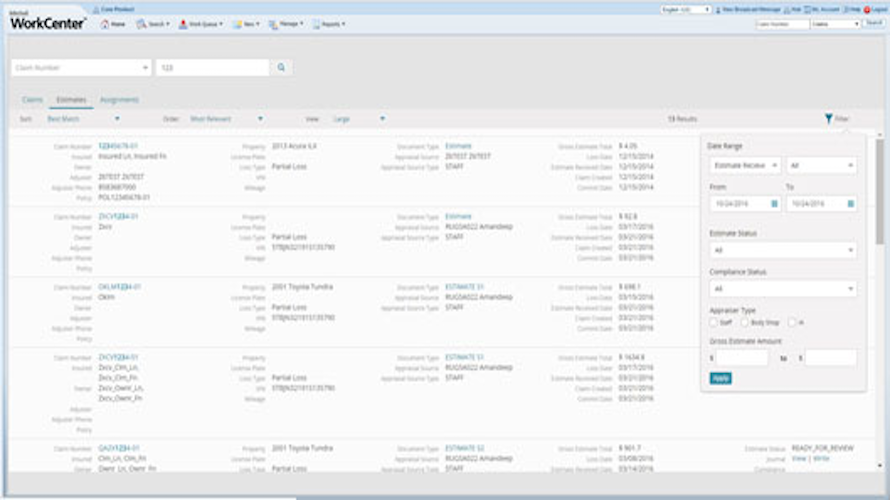Enable the Body Shop appraiser checkbox
Screen dimensions: 890x500
(746, 322)
